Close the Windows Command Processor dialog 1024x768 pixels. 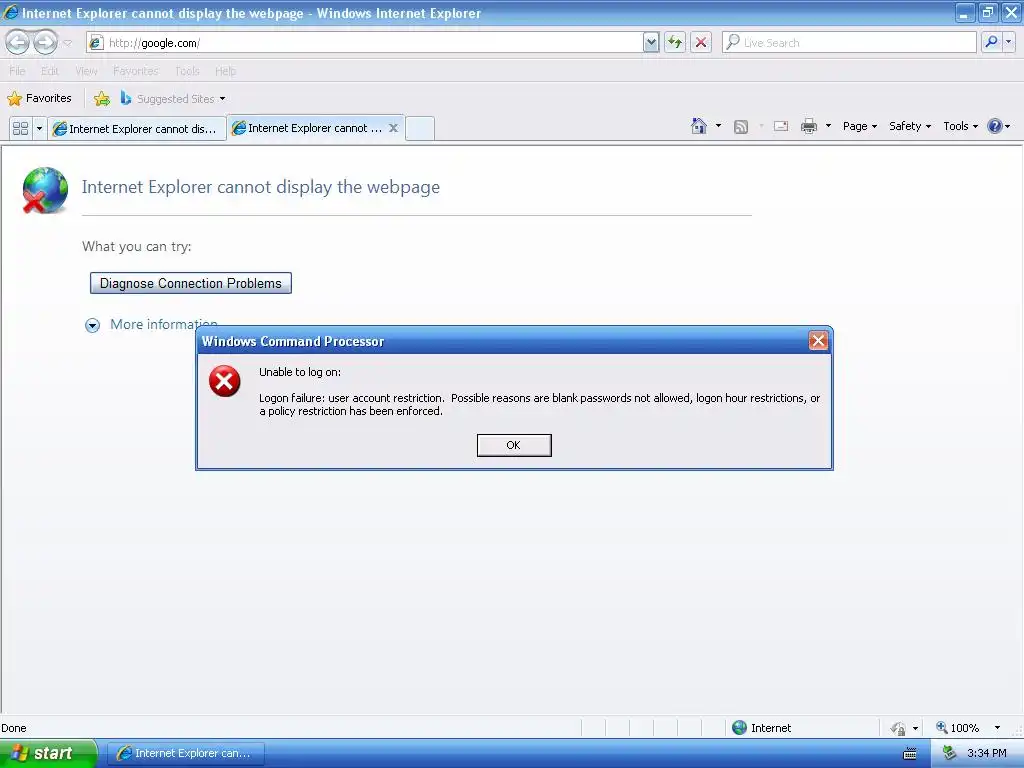coord(818,340)
